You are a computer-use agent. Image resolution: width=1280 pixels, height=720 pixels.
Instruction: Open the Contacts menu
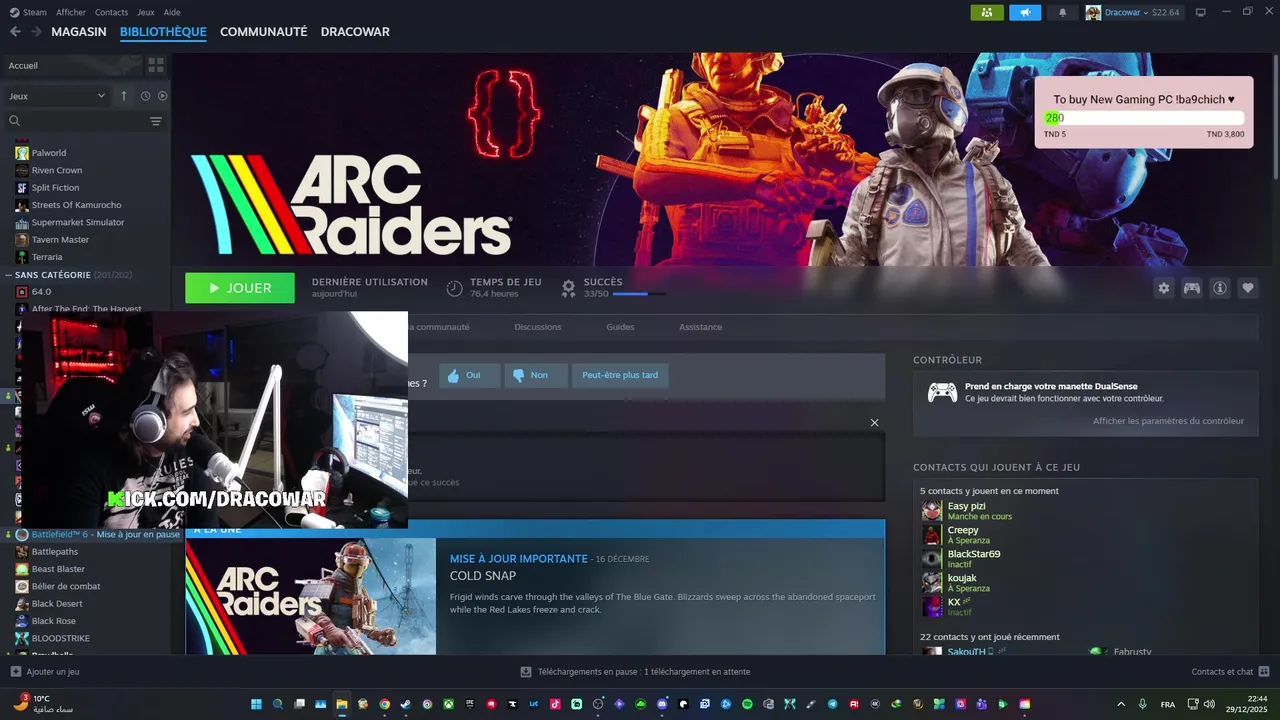(111, 12)
